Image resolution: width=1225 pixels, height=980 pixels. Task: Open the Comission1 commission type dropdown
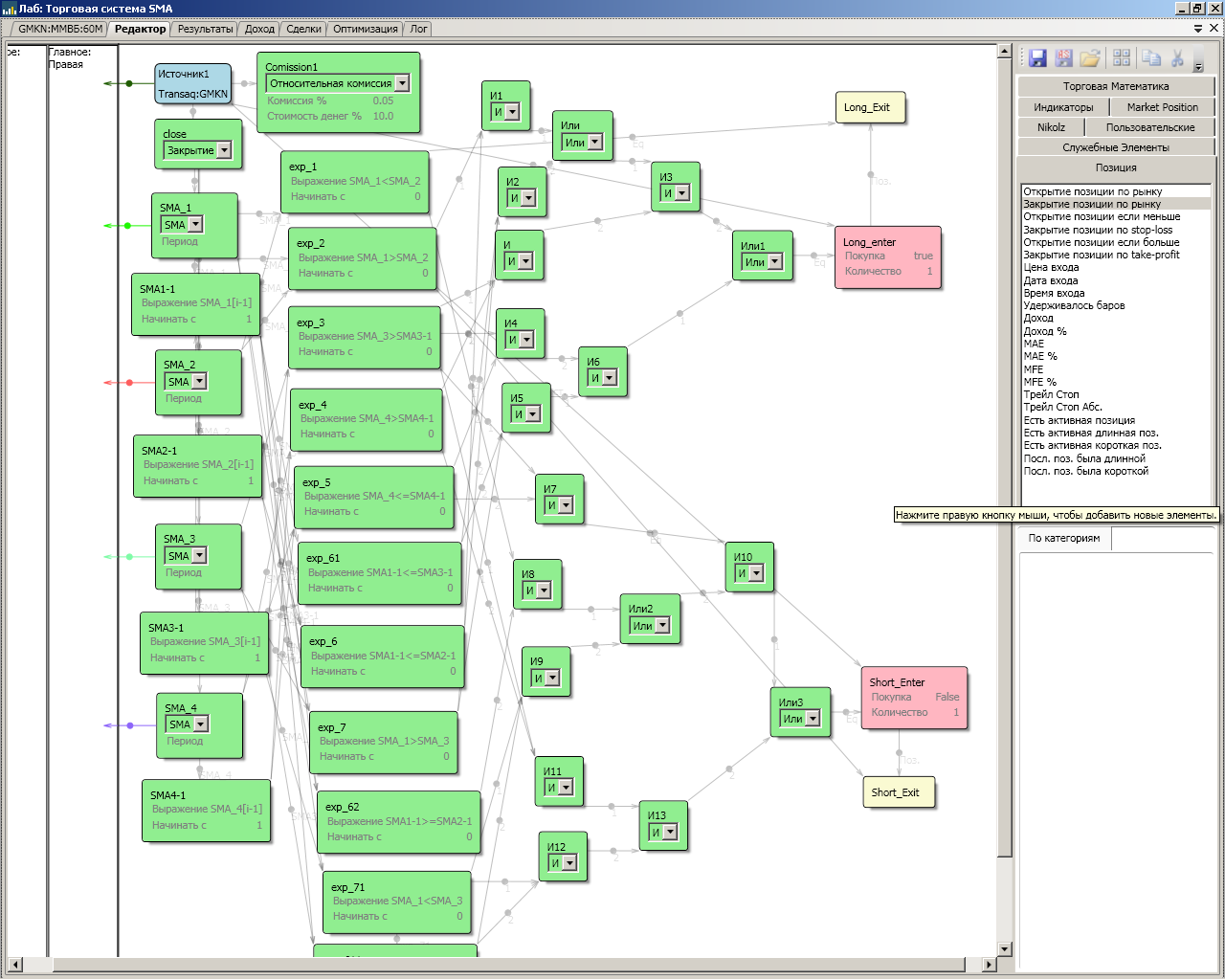click(402, 83)
